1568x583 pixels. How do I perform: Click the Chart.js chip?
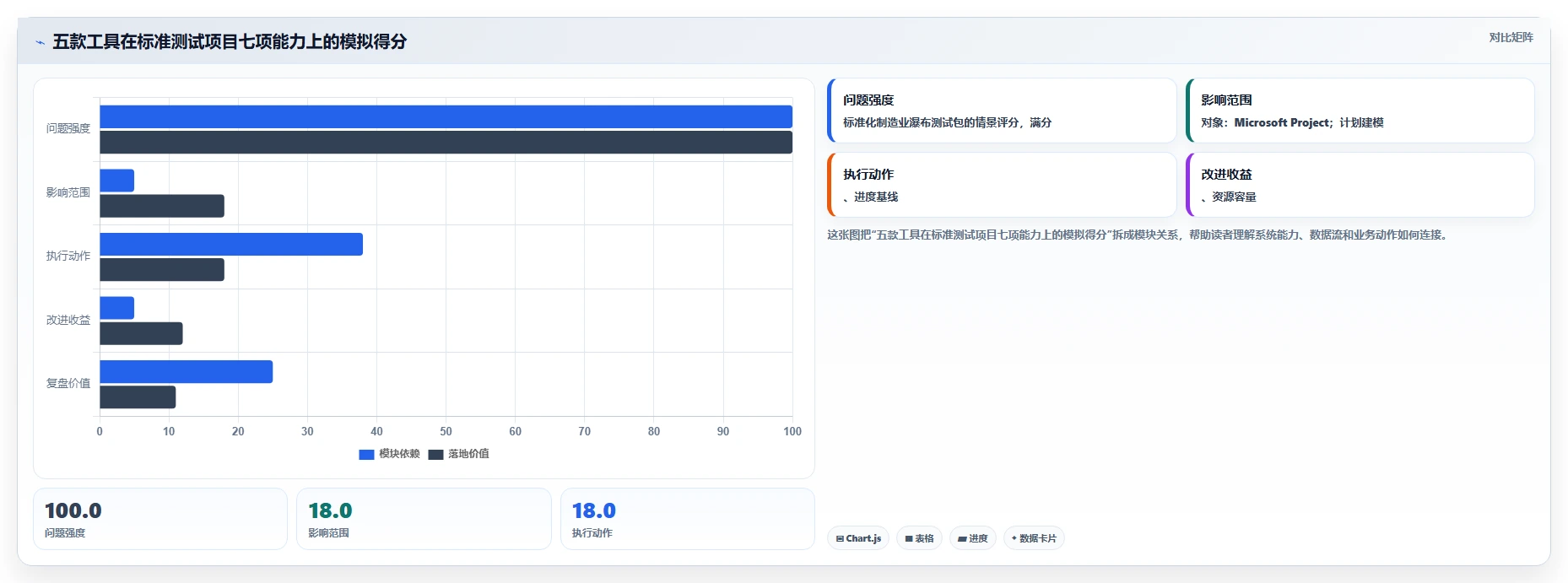[858, 538]
